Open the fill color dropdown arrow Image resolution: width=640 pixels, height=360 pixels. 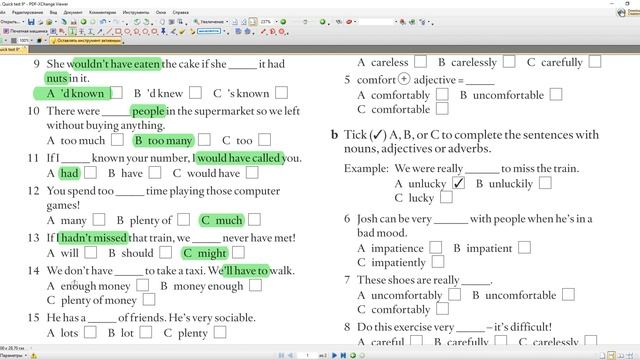pyautogui.click(x=45, y=40)
